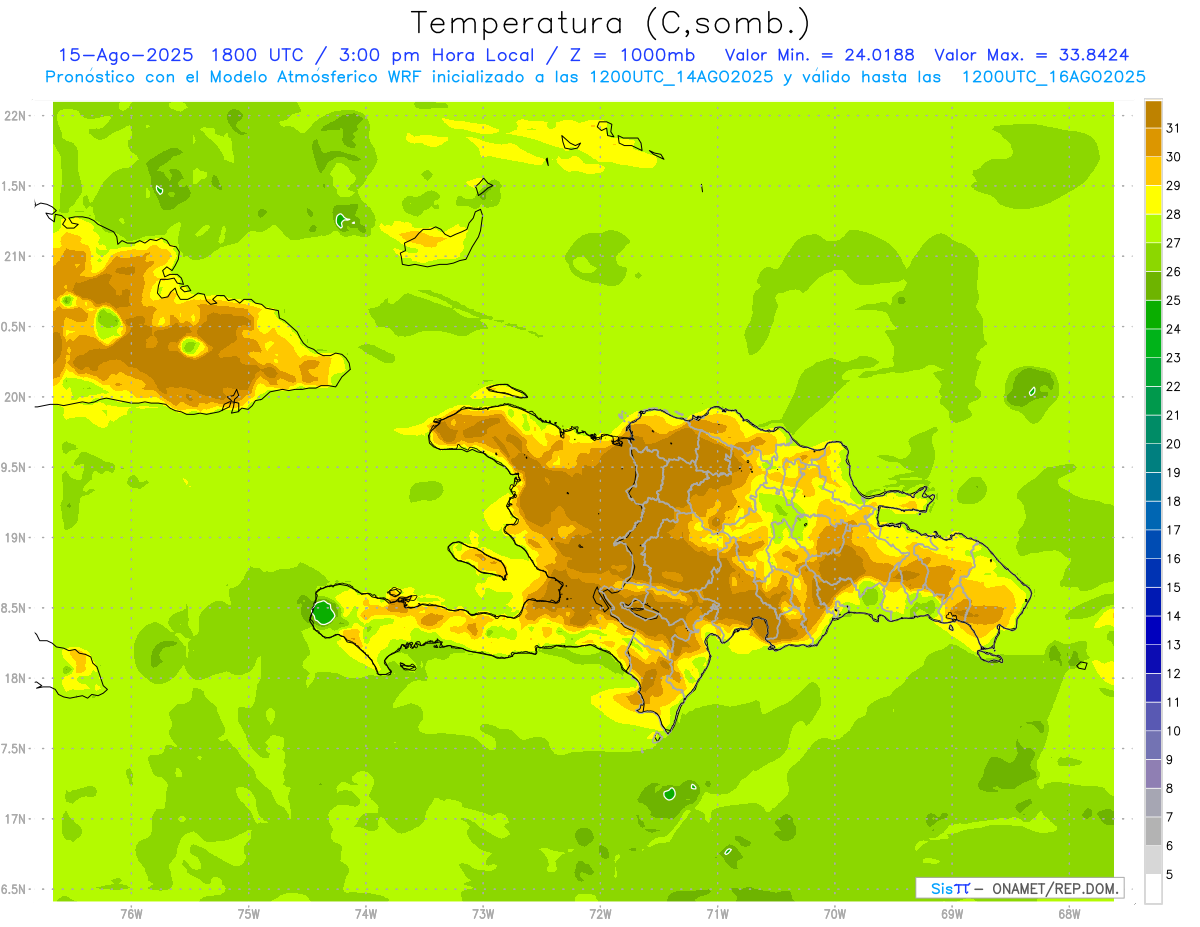Click the '9.5N' latitude label

(15, 468)
